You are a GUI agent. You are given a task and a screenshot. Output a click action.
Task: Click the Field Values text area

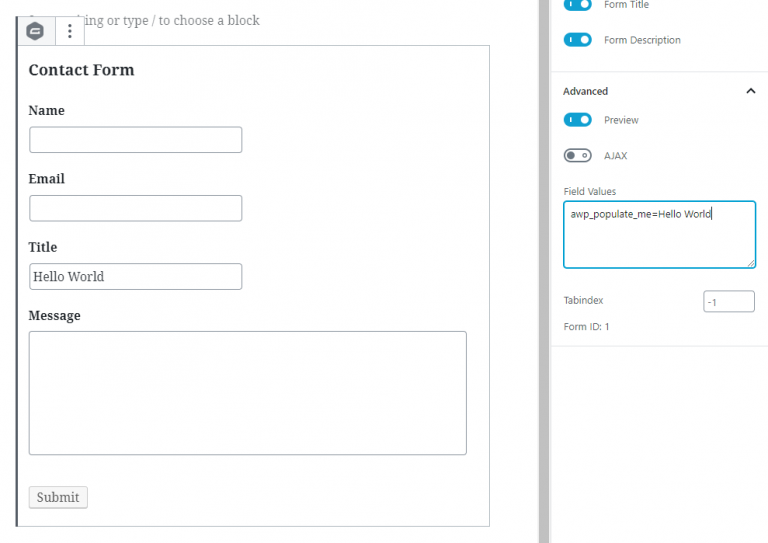[x=659, y=235]
